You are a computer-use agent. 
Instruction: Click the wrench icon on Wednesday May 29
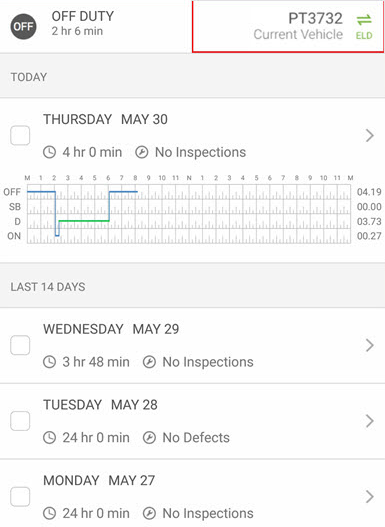[149, 362]
